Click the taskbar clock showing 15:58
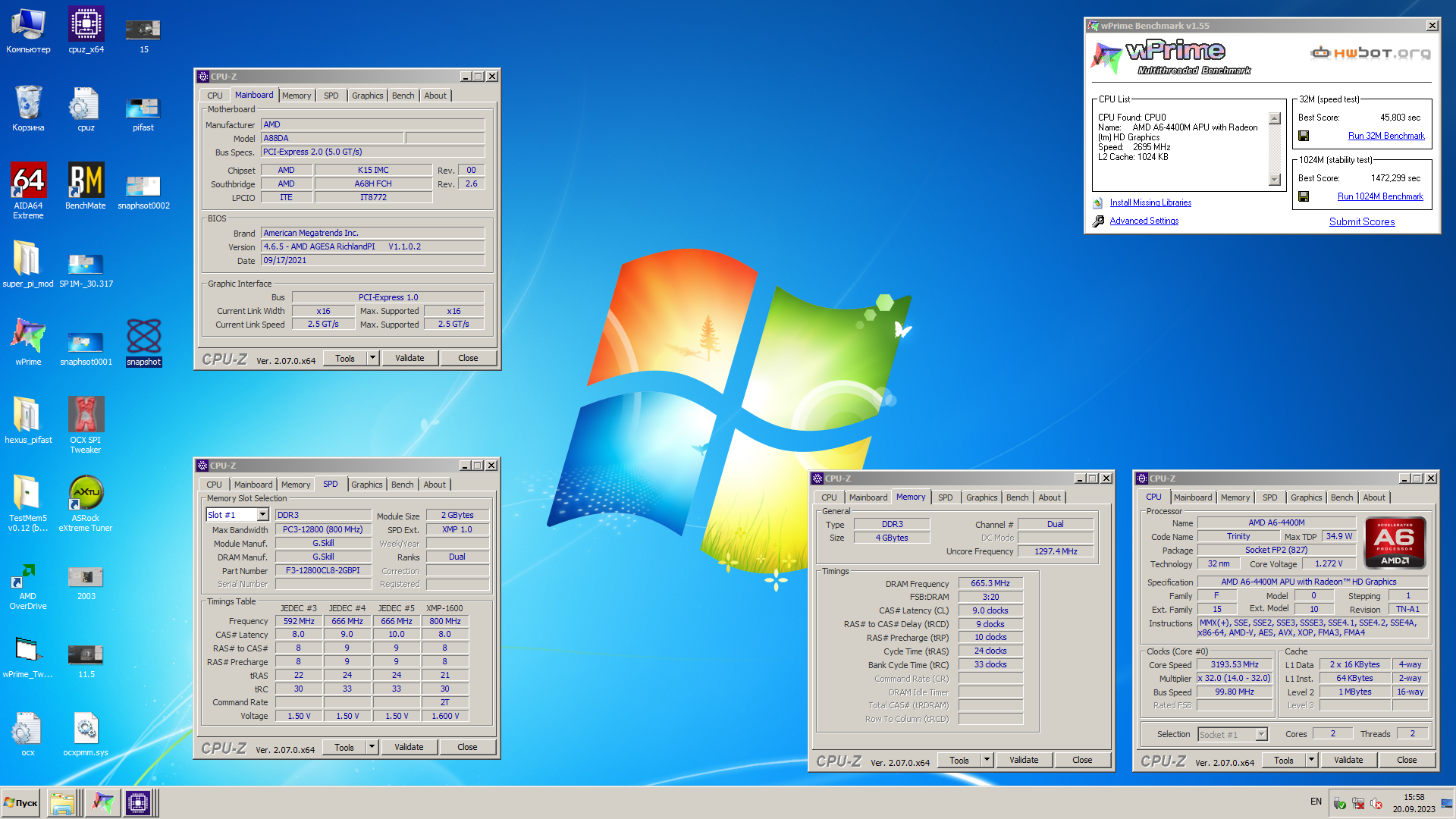The width and height of the screenshot is (1456, 819). click(x=1414, y=797)
